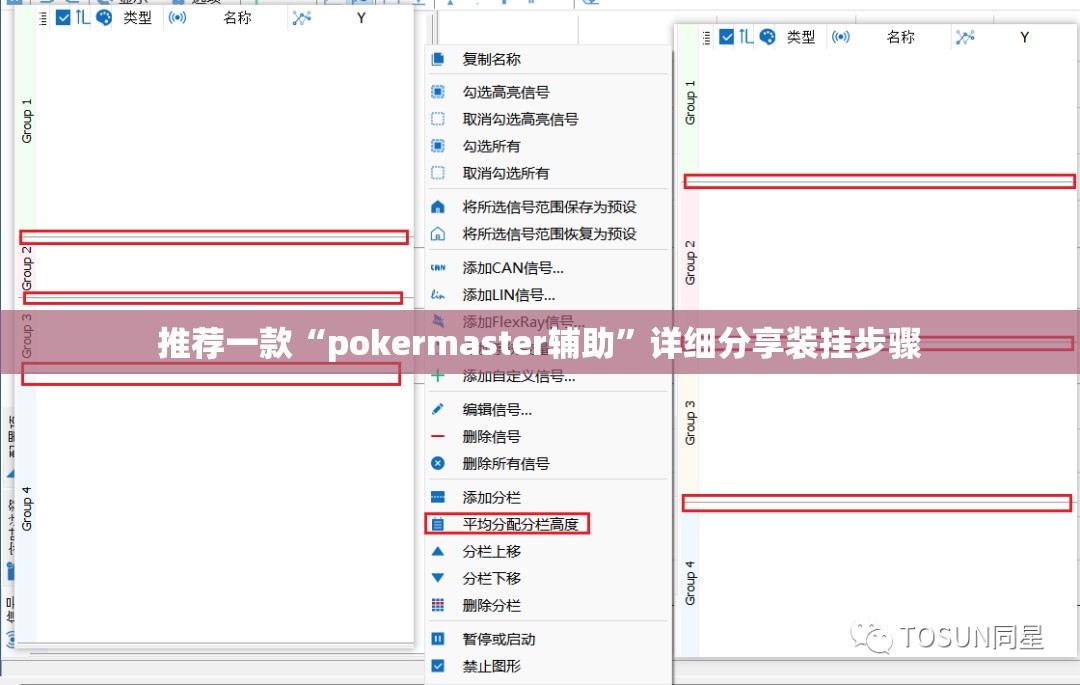Click the 类型 column header in left panel
The image size is (1080, 685).
click(x=137, y=18)
